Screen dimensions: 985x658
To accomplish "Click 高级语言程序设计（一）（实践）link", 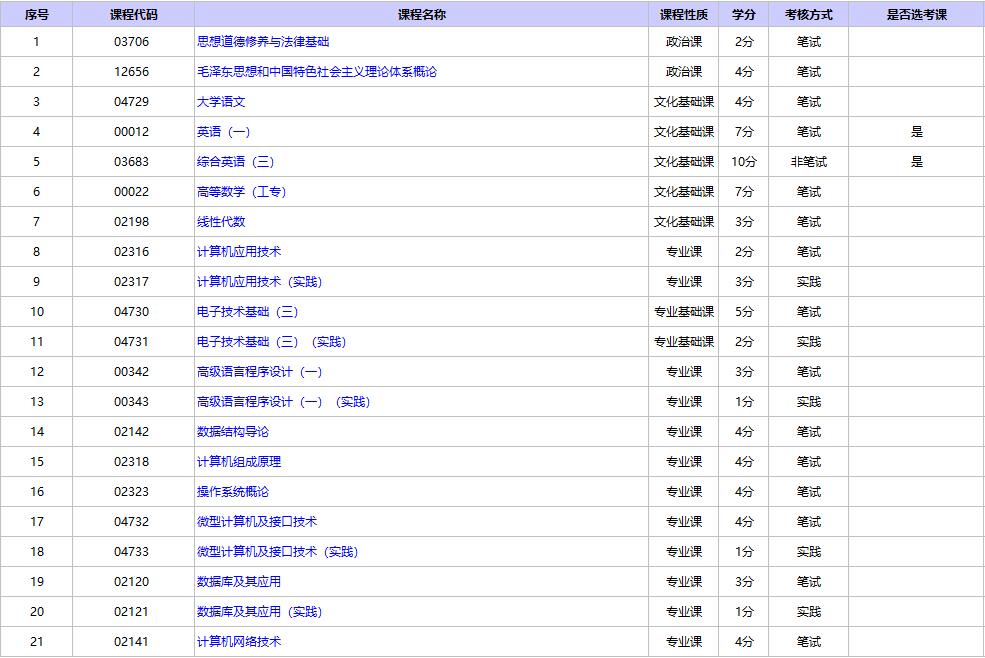I will (284, 402).
